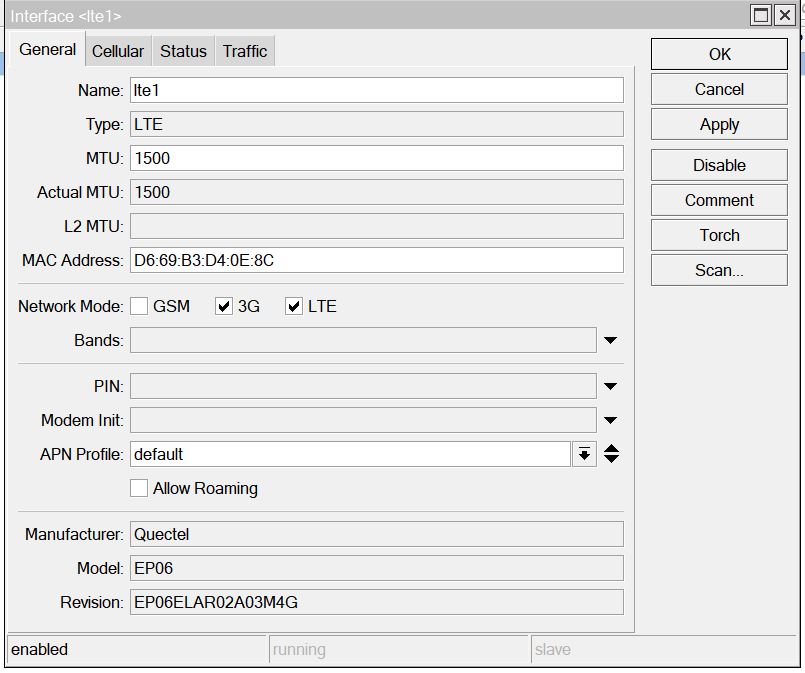Maximize the Interface lte1 window
805x673 pixels.
762,15
